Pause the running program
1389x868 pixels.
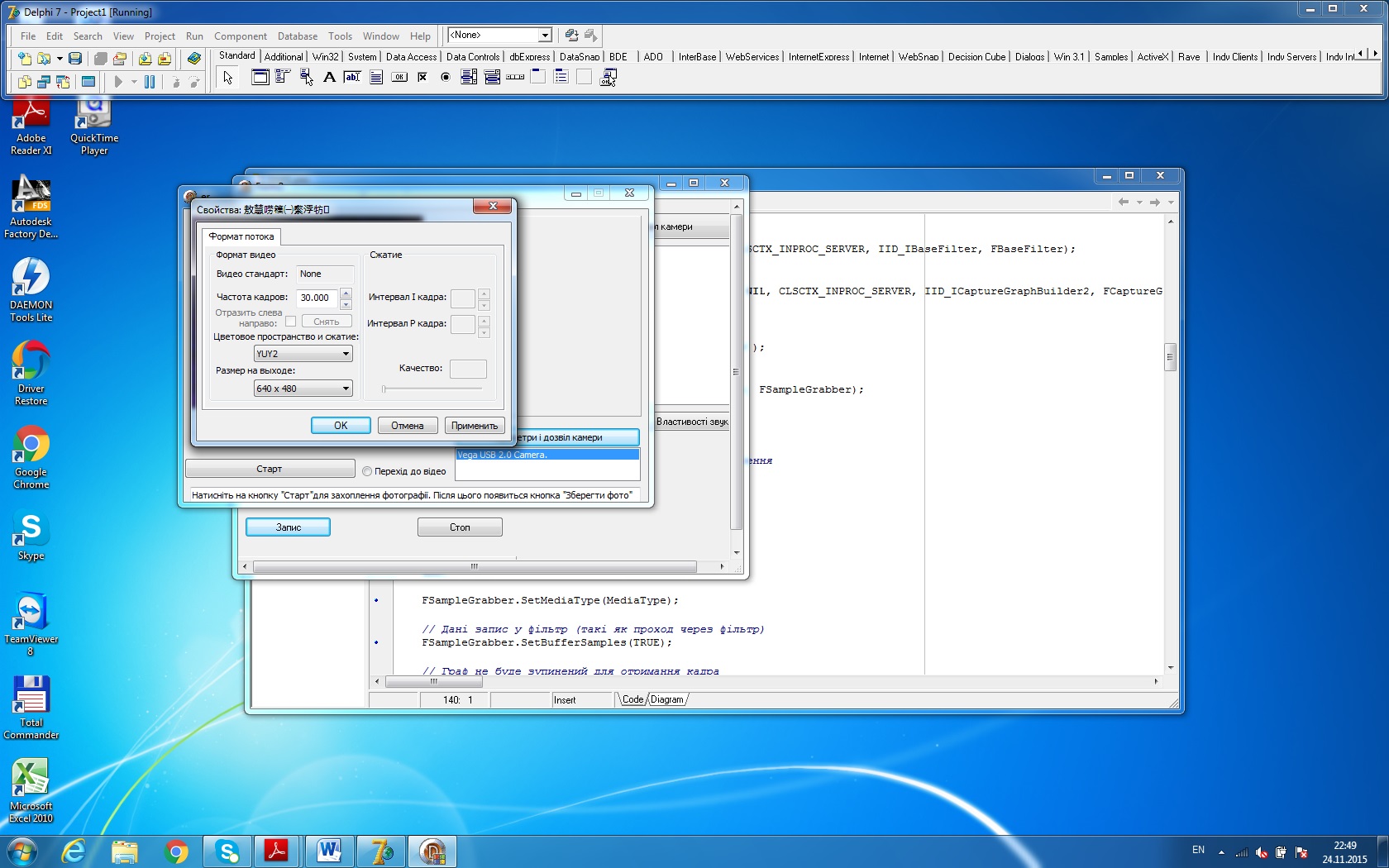(150, 82)
